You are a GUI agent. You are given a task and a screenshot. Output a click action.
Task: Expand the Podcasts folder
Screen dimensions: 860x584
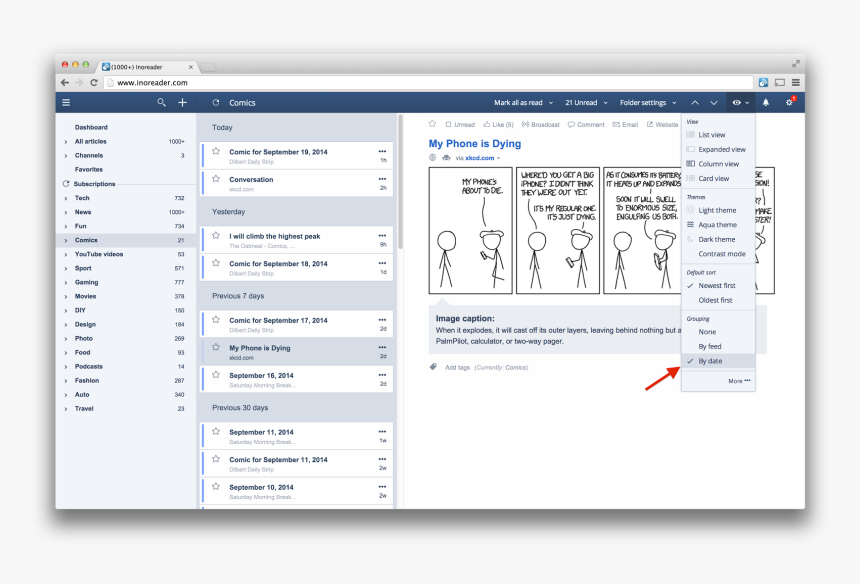pyautogui.click(x=66, y=367)
